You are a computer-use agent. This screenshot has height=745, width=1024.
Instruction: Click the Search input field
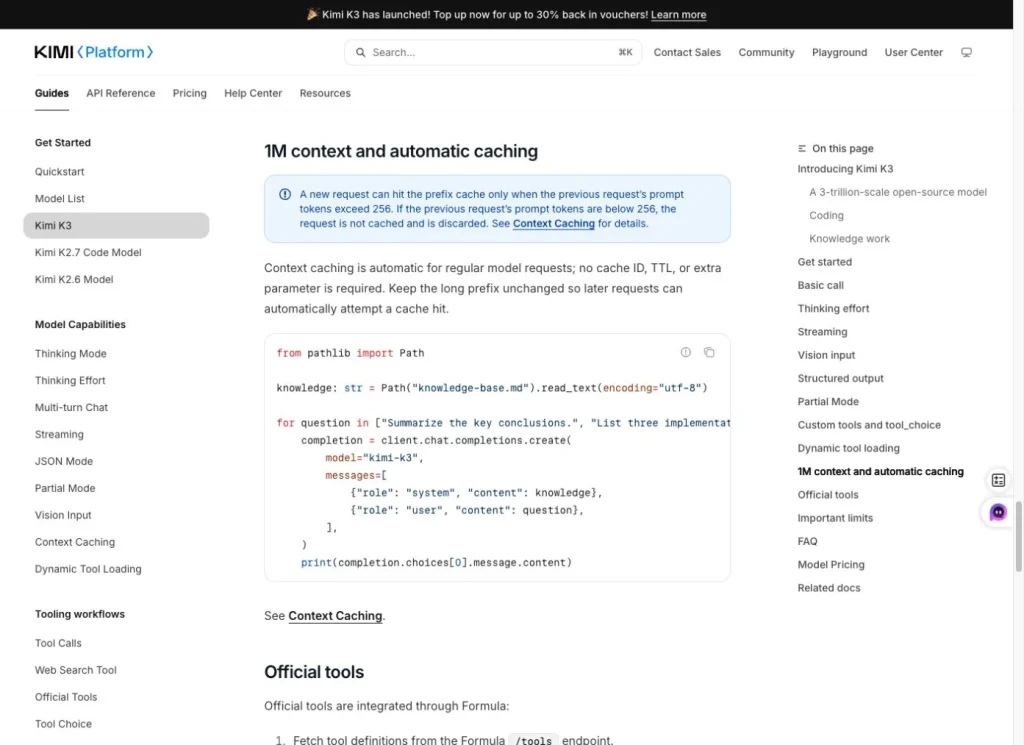click(x=492, y=52)
